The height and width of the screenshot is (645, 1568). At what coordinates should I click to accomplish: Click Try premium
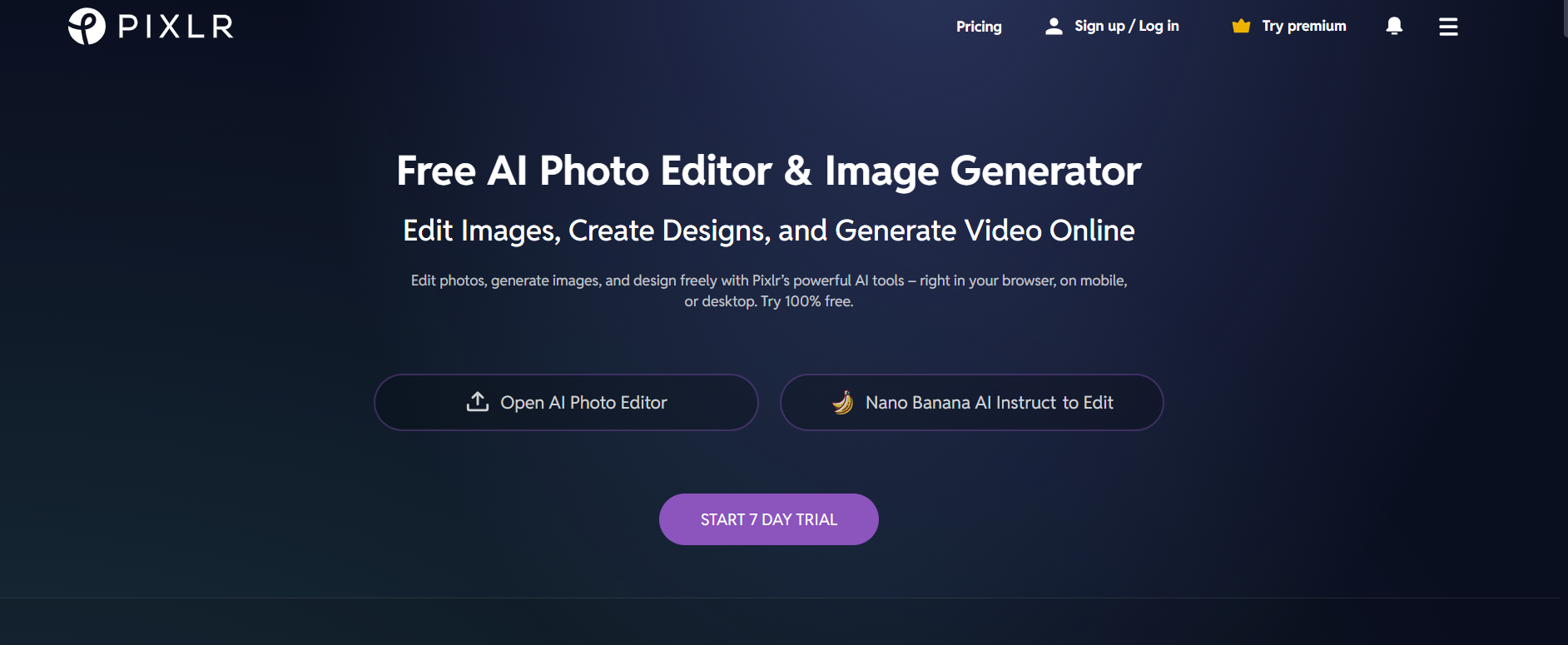(x=1303, y=26)
